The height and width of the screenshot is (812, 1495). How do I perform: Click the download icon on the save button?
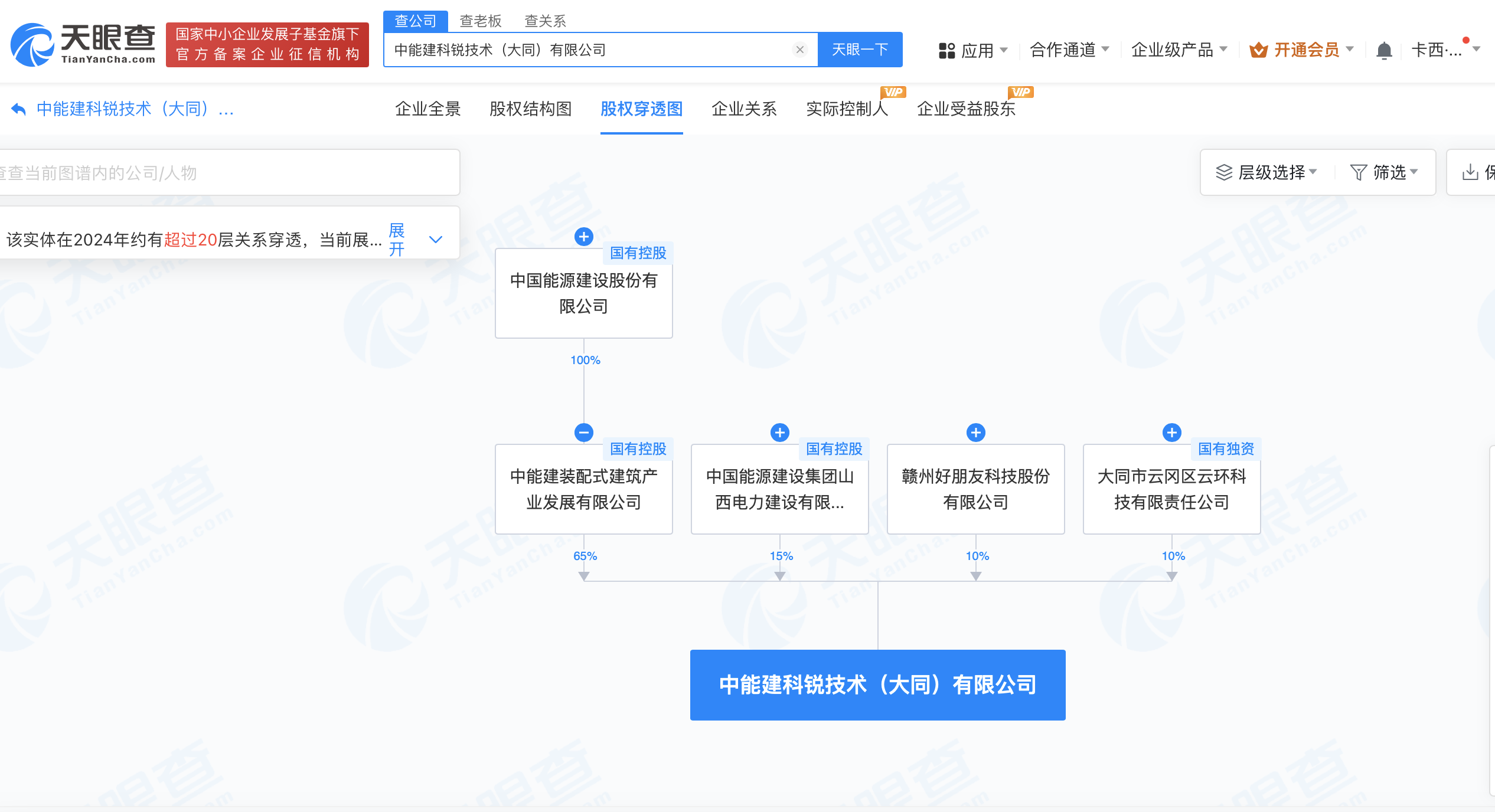1470,172
